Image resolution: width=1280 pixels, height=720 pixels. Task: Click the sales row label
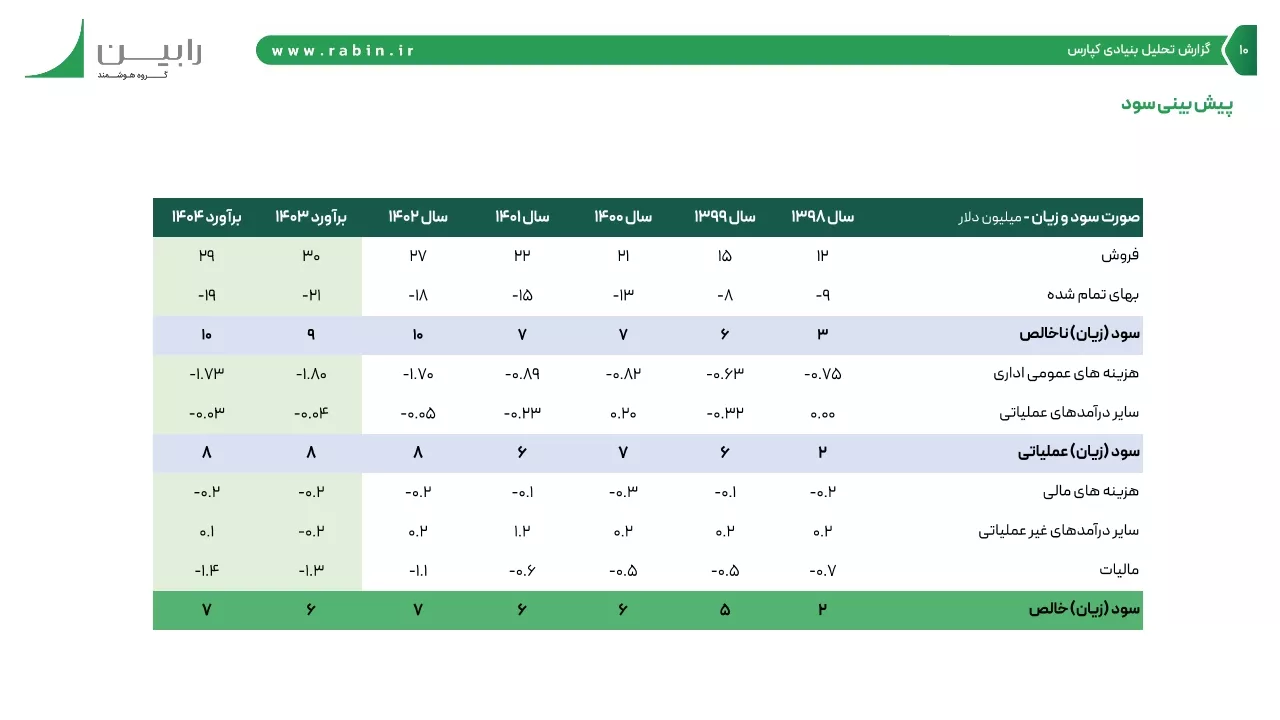[x=1121, y=256]
